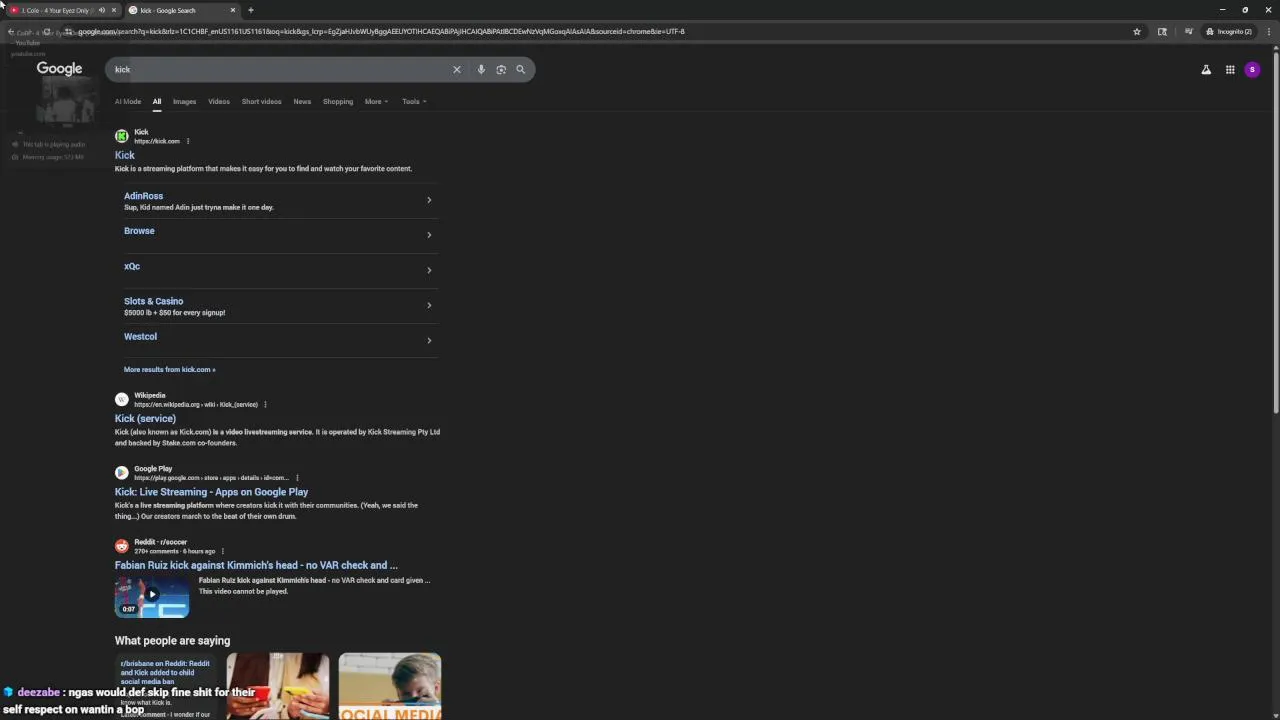The height and width of the screenshot is (720, 1280).
Task: Expand the More dropdown
Action: (376, 101)
